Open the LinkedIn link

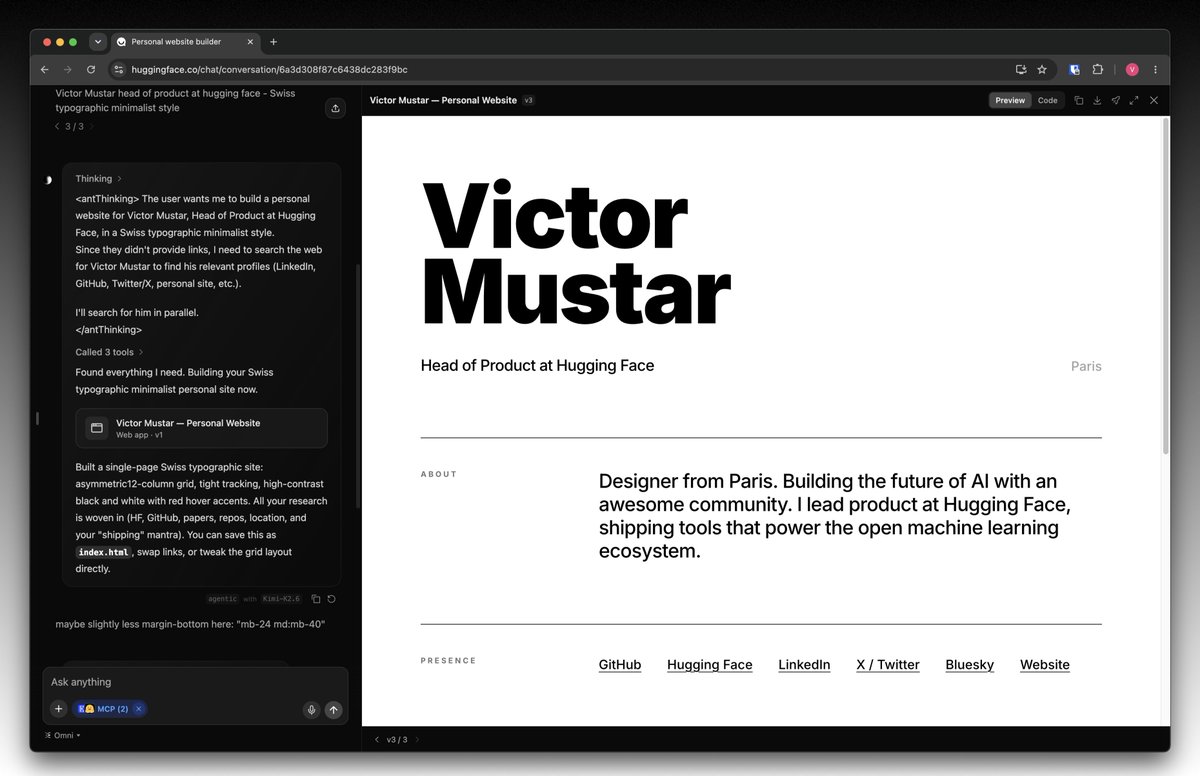point(804,665)
